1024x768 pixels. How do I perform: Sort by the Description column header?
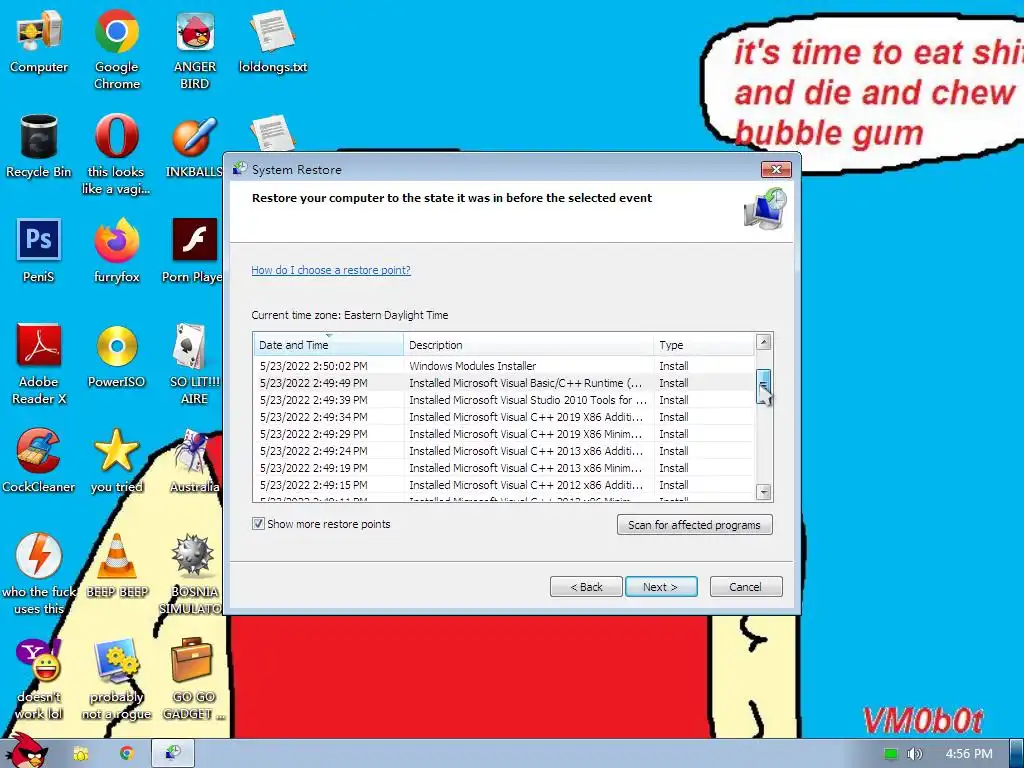[x=528, y=345]
